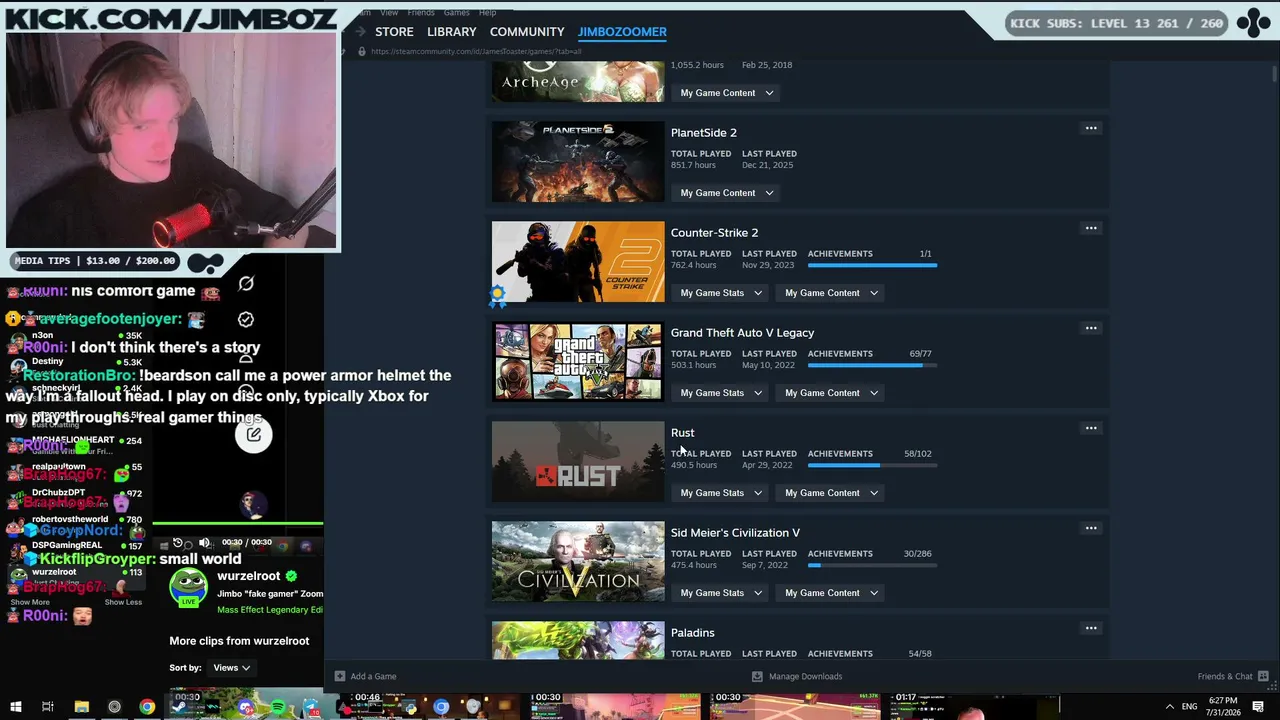Open the options menu for Sid Meier's Civilization V
Viewport: 1280px width, 720px height.
pos(1091,528)
